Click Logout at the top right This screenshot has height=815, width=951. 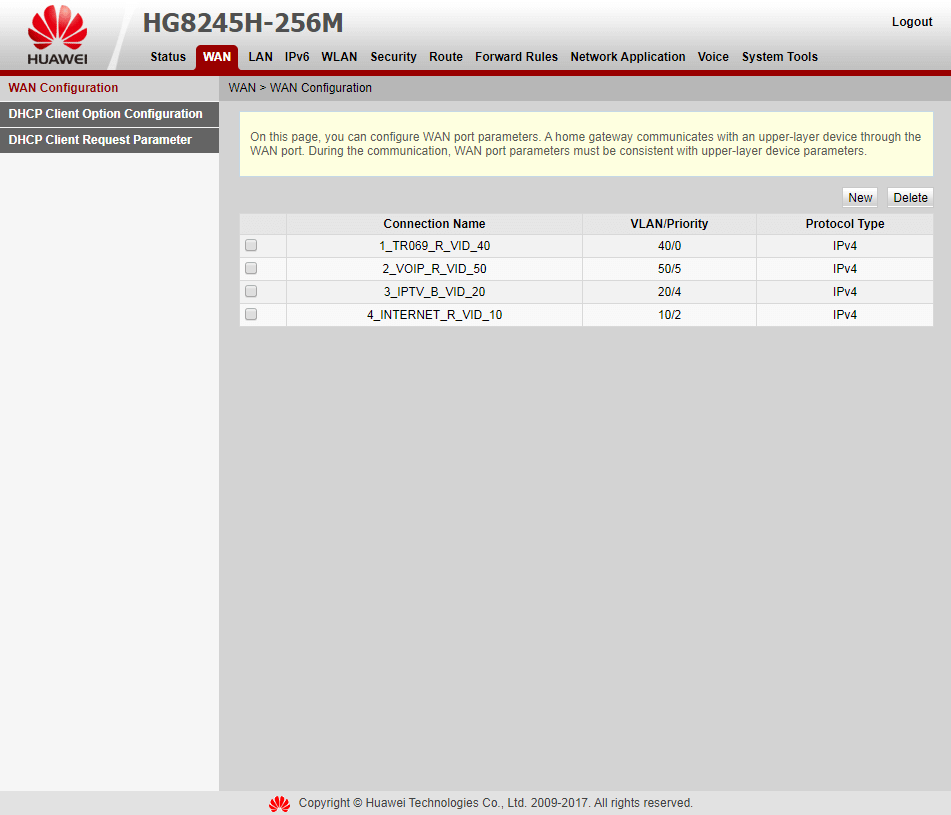pyautogui.click(x=911, y=21)
